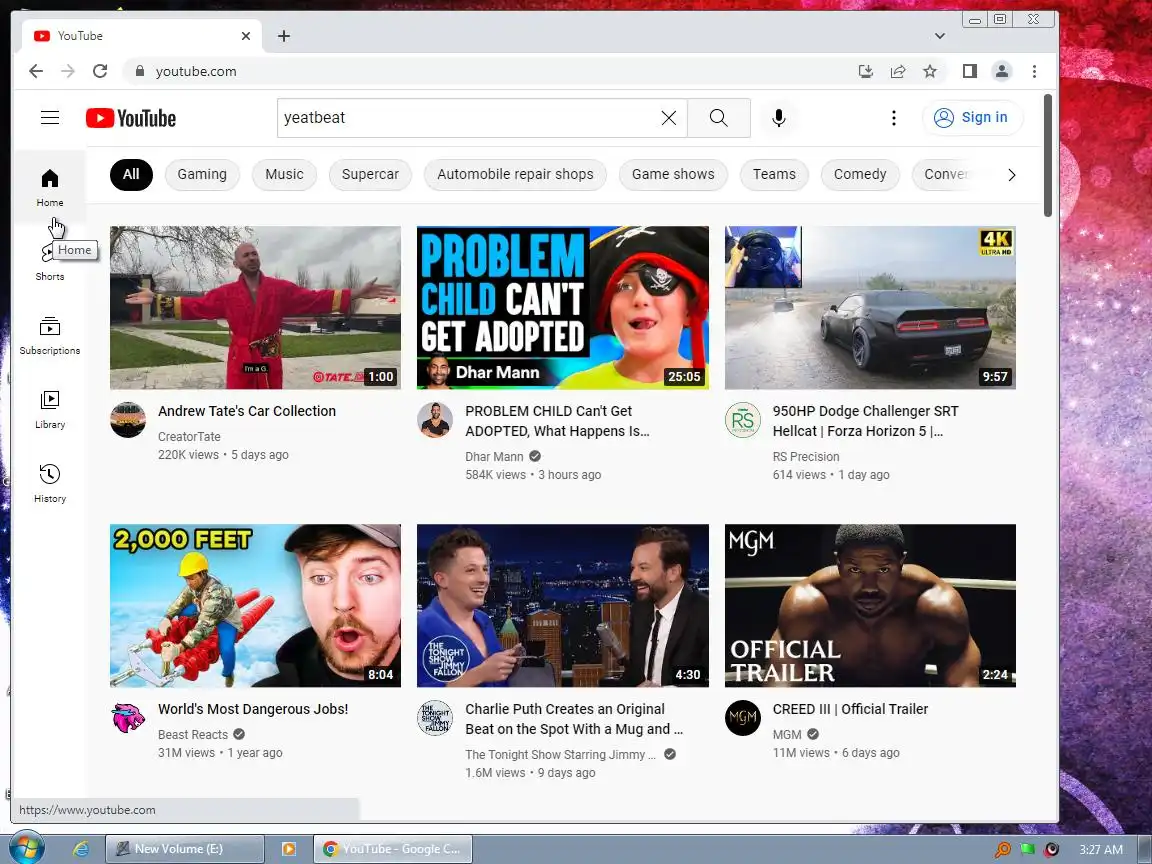Open Library in the sidebar
1152x864 pixels.
pyautogui.click(x=50, y=410)
